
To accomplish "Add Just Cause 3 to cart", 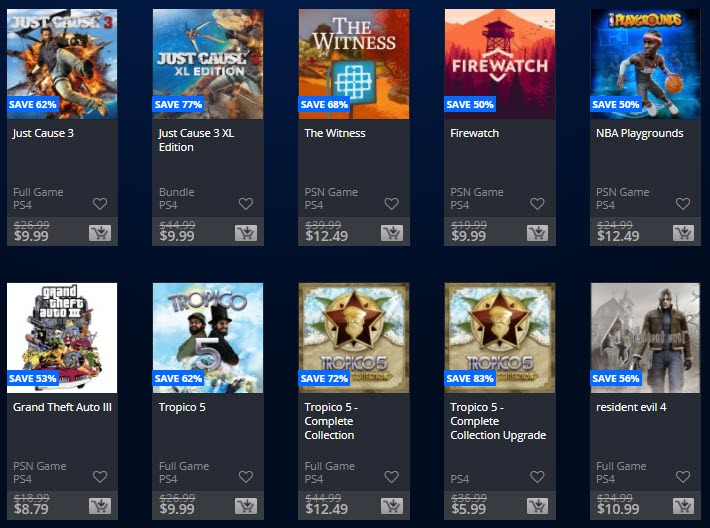I will tap(100, 233).
